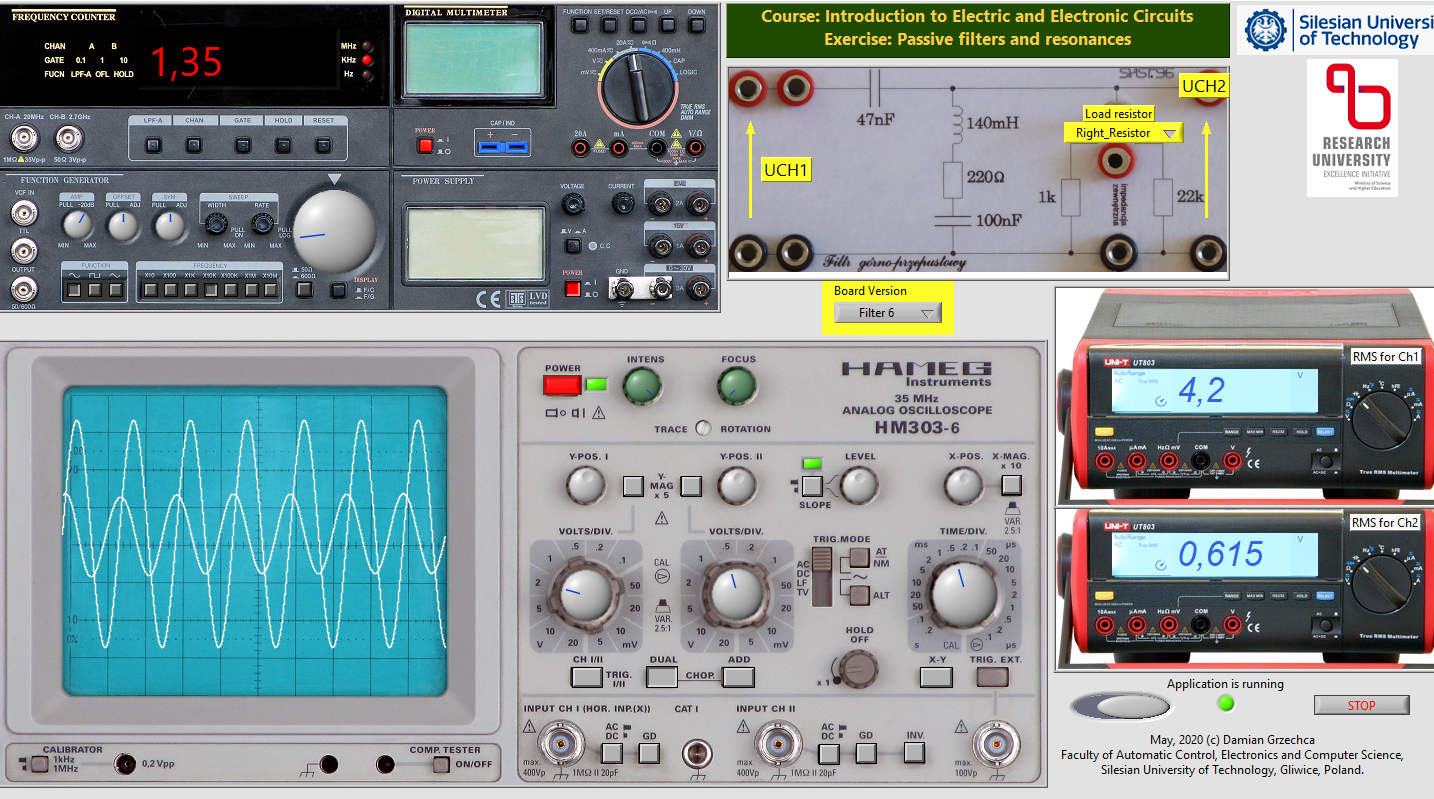Click the oscilloscope waveform display screen

pyautogui.click(x=255, y=543)
